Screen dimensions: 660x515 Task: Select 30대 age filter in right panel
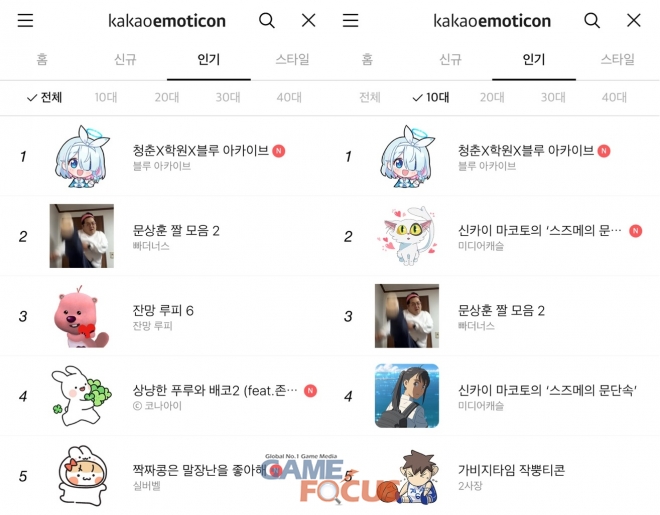coord(553,97)
